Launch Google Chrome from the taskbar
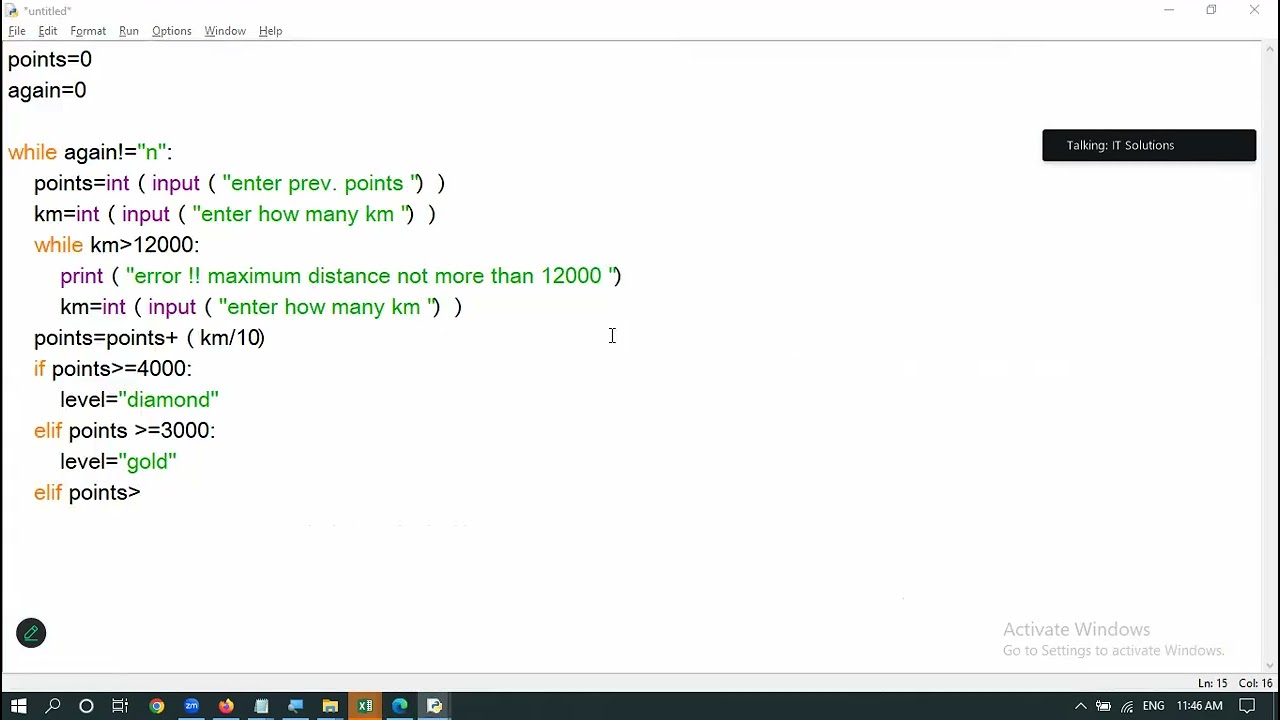The height and width of the screenshot is (720, 1280). [157, 706]
